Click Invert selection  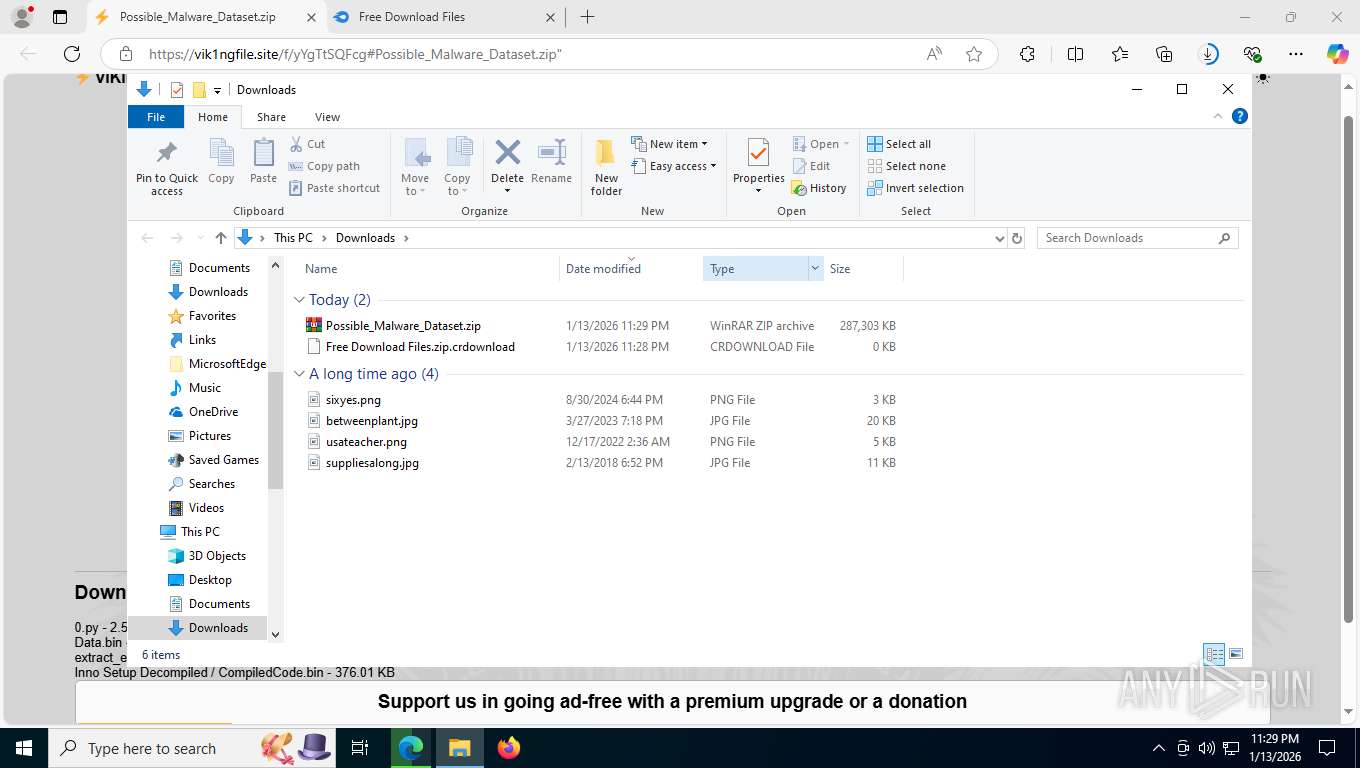pos(915,188)
